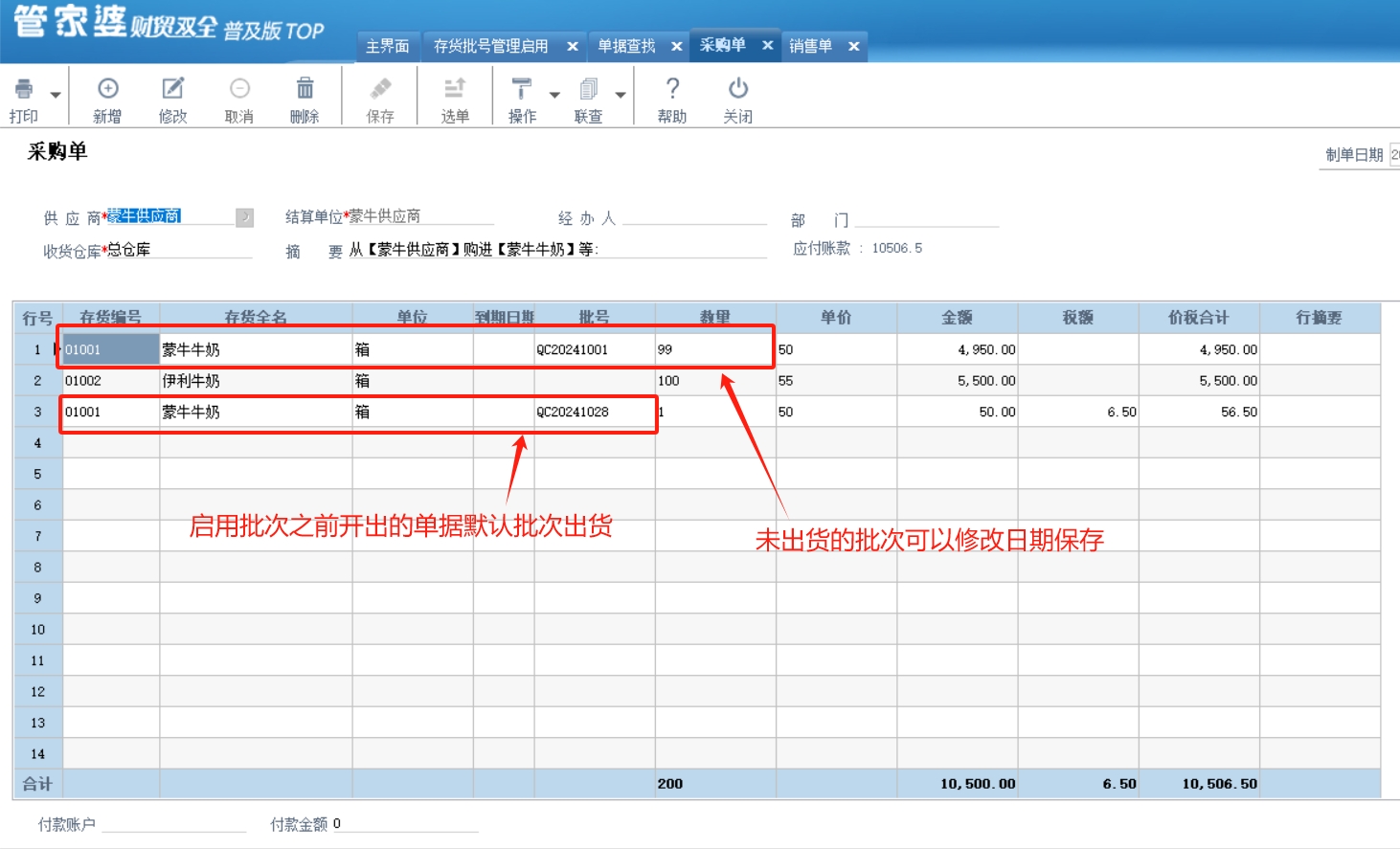Image resolution: width=1400 pixels, height=849 pixels.
Task: Click the 操作 toolbar icon
Action: click(x=522, y=89)
